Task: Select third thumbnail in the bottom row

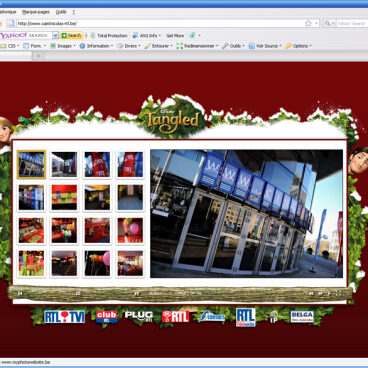Action: tap(97, 264)
